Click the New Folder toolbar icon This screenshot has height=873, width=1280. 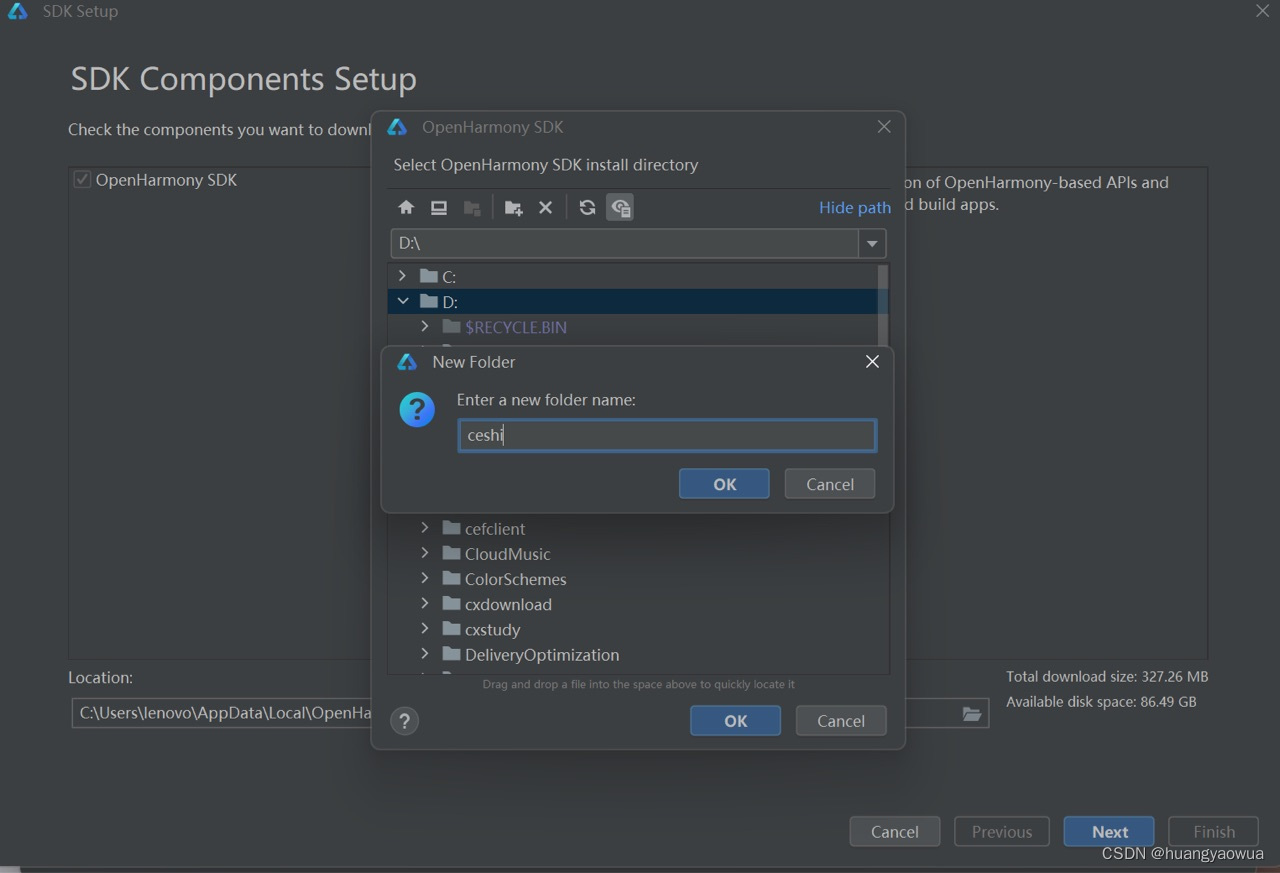(x=513, y=208)
